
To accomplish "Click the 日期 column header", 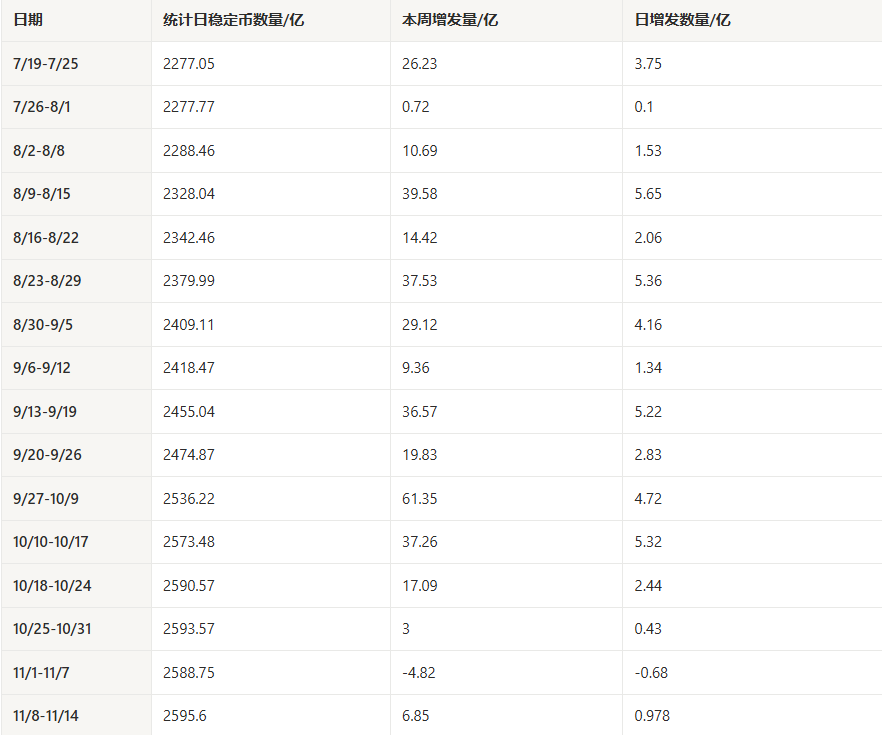I will point(29,20).
